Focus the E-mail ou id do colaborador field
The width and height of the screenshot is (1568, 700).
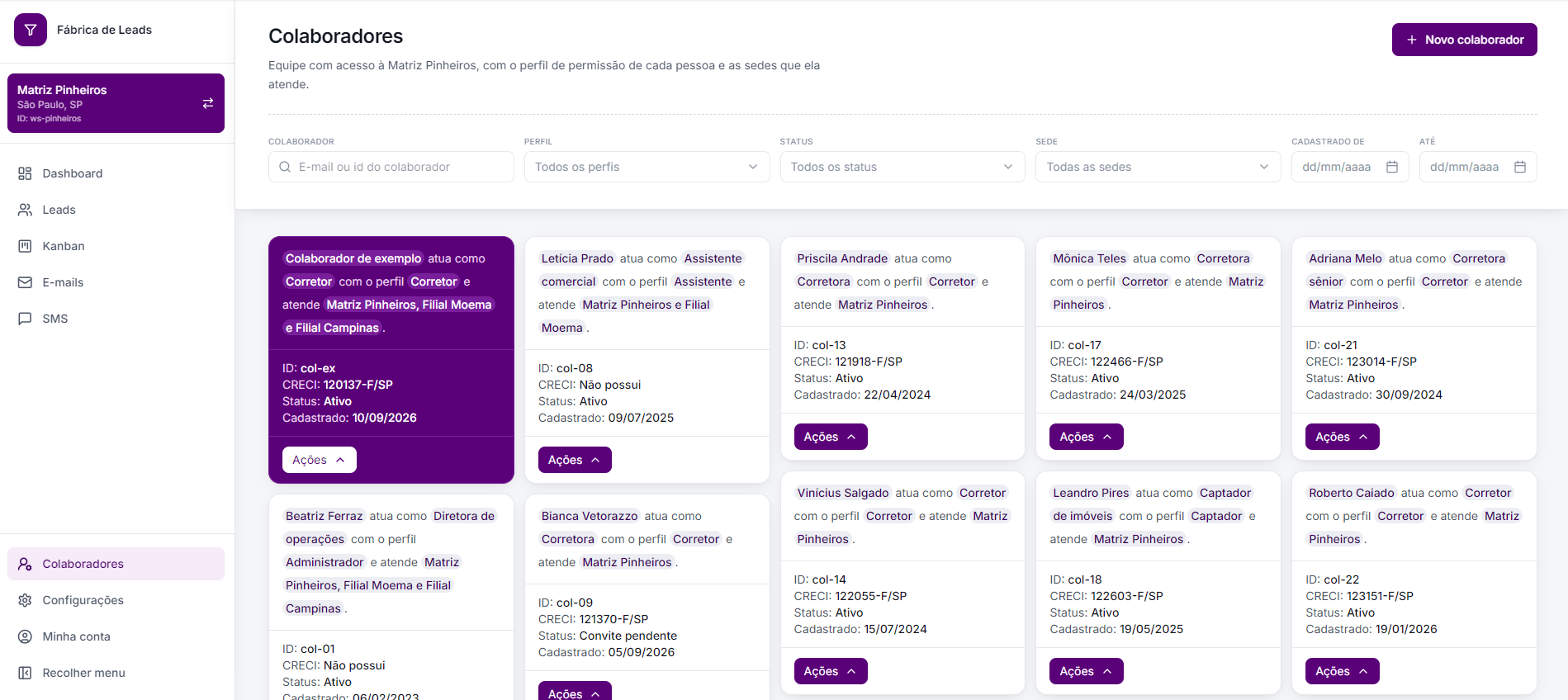pos(391,167)
